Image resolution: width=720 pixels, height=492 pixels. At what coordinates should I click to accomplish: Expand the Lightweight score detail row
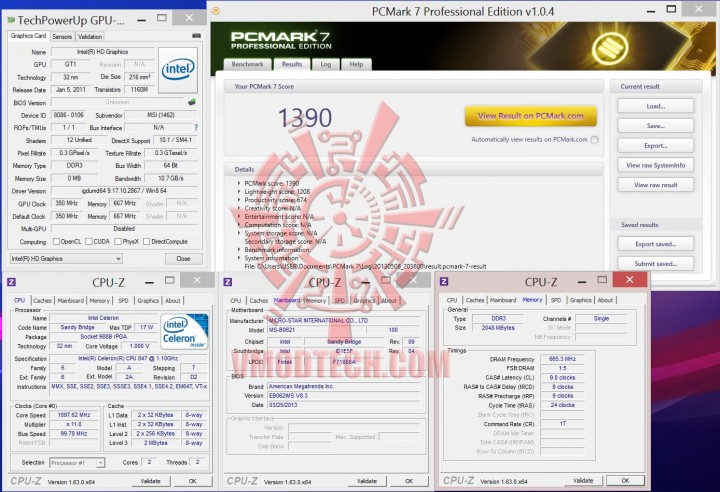pos(239,192)
